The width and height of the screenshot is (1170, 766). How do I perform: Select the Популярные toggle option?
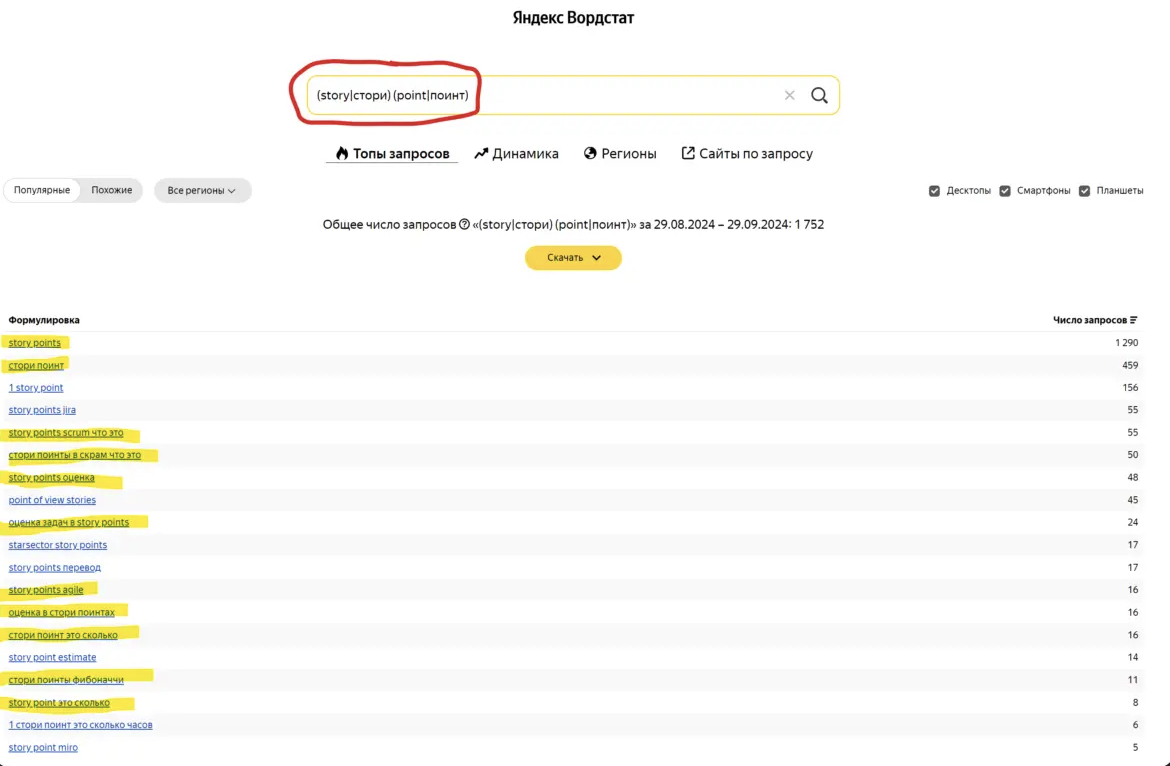42,190
